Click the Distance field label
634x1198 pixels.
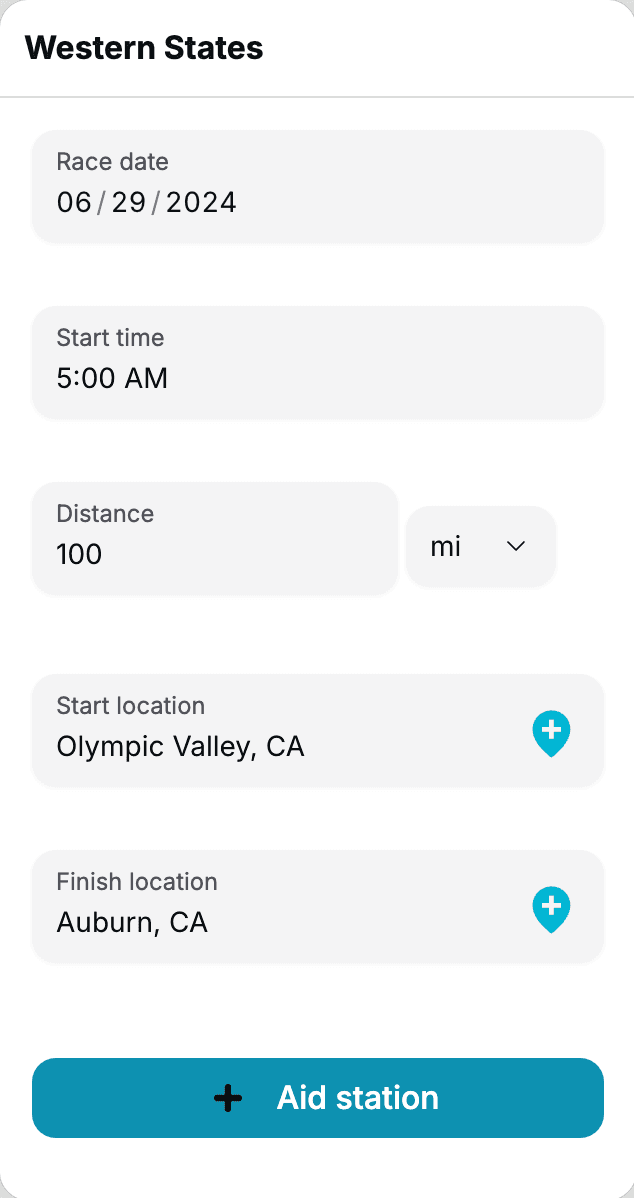105,514
